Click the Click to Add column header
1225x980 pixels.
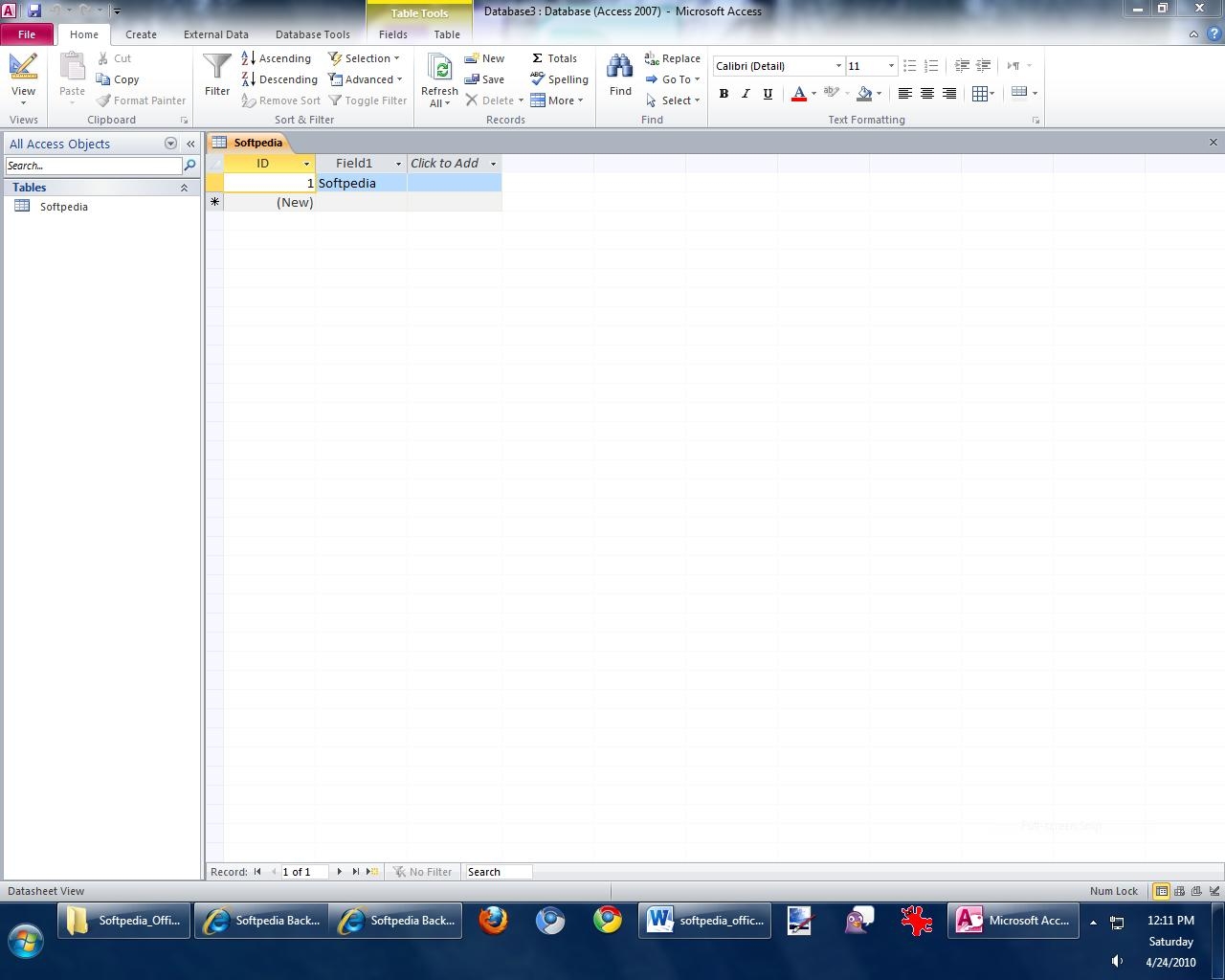click(446, 164)
